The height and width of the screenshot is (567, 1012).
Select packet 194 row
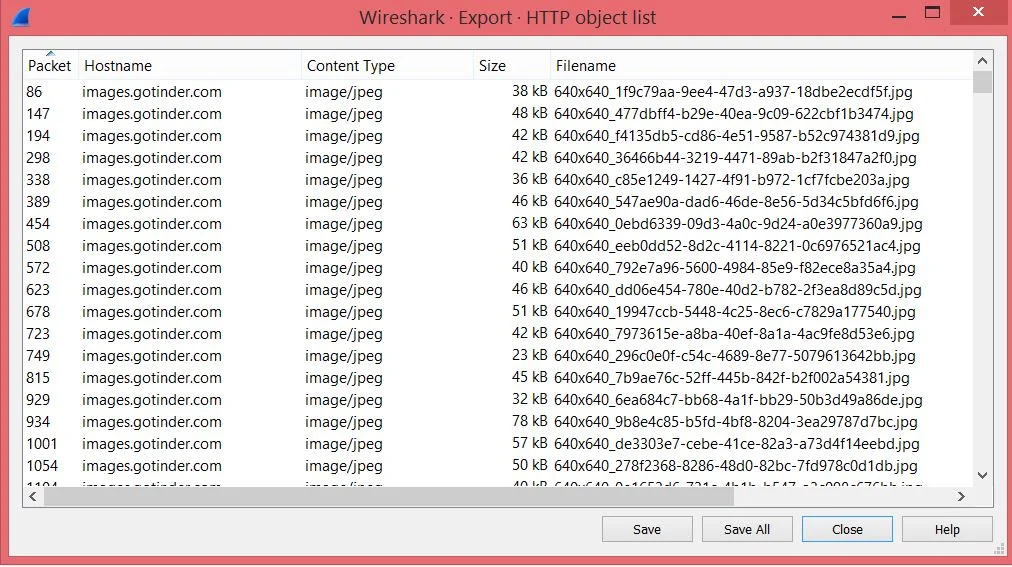pos(497,135)
